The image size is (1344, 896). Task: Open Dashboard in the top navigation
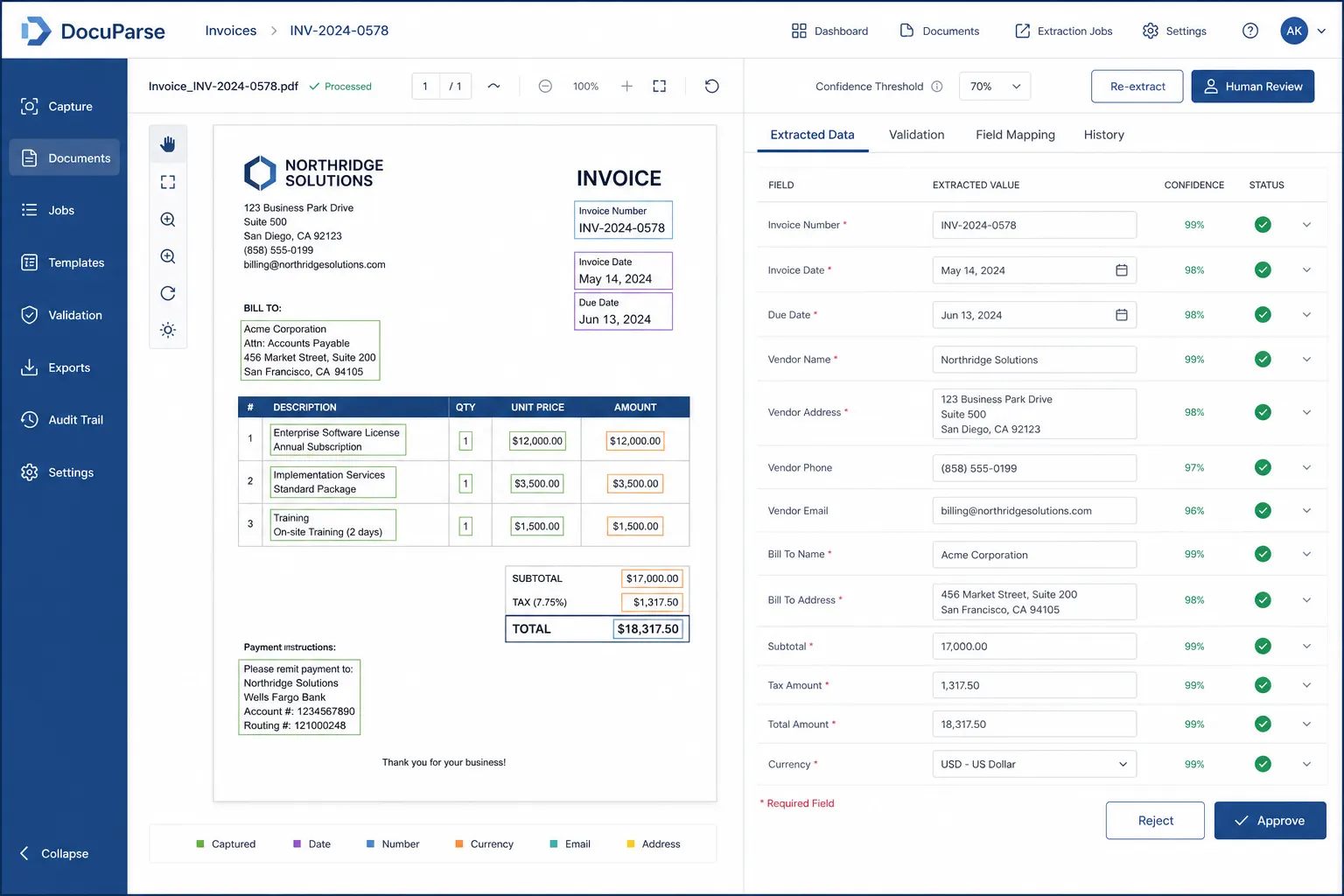829,31
